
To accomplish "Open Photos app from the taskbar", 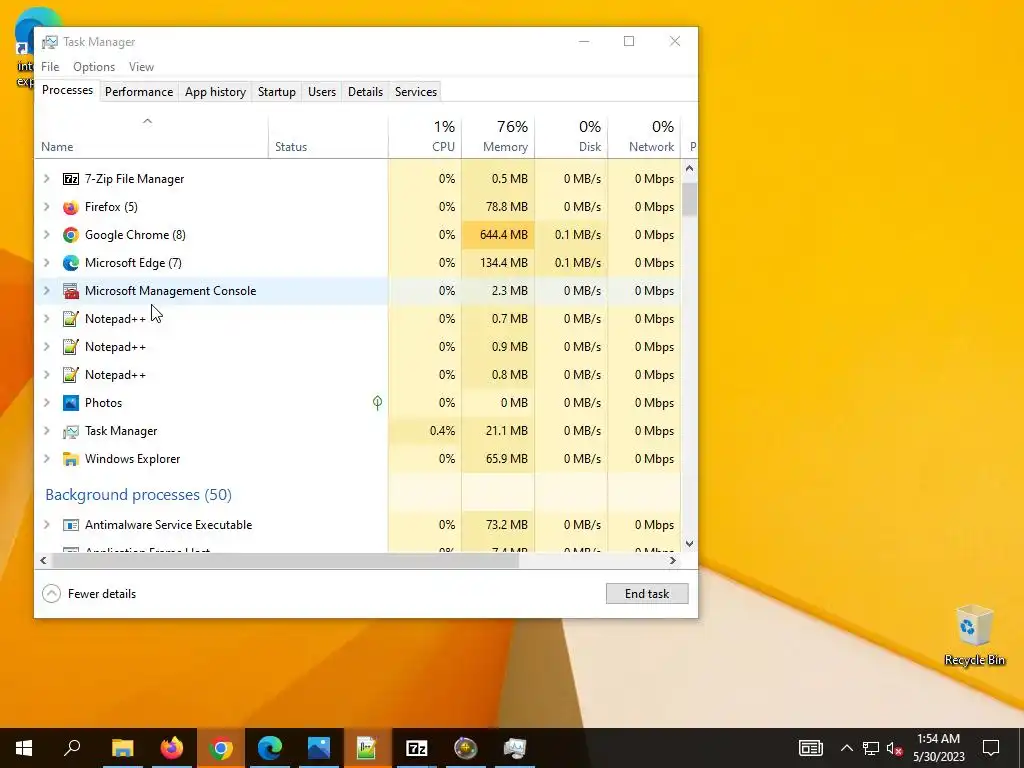I will click(319, 748).
